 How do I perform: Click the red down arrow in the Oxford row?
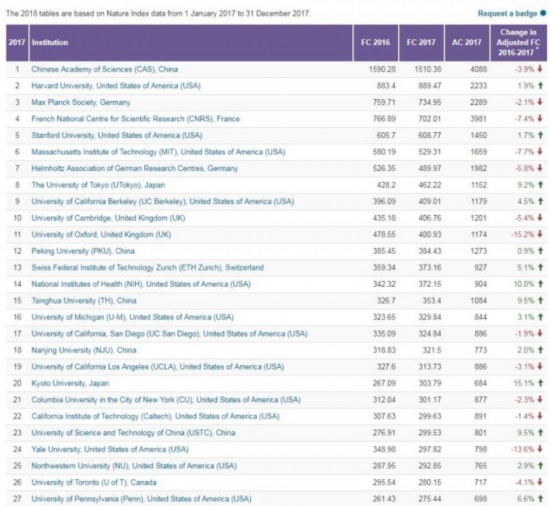540,234
